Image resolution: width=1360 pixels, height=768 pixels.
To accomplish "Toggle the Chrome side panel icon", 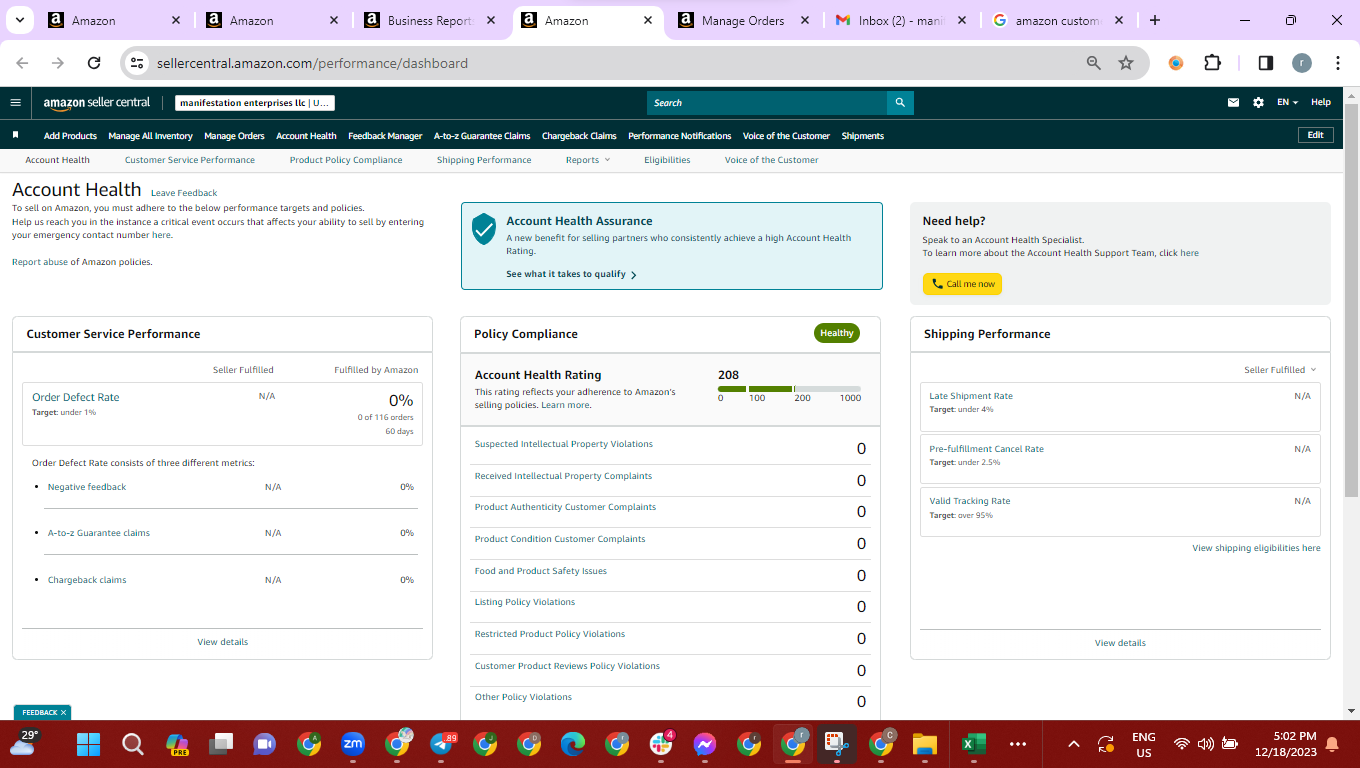I will [1265, 63].
